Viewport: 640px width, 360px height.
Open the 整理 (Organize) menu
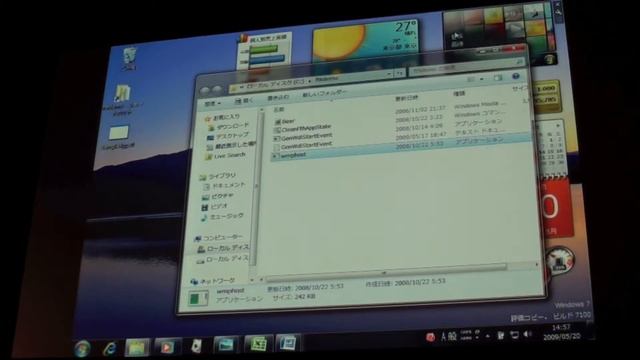point(212,103)
